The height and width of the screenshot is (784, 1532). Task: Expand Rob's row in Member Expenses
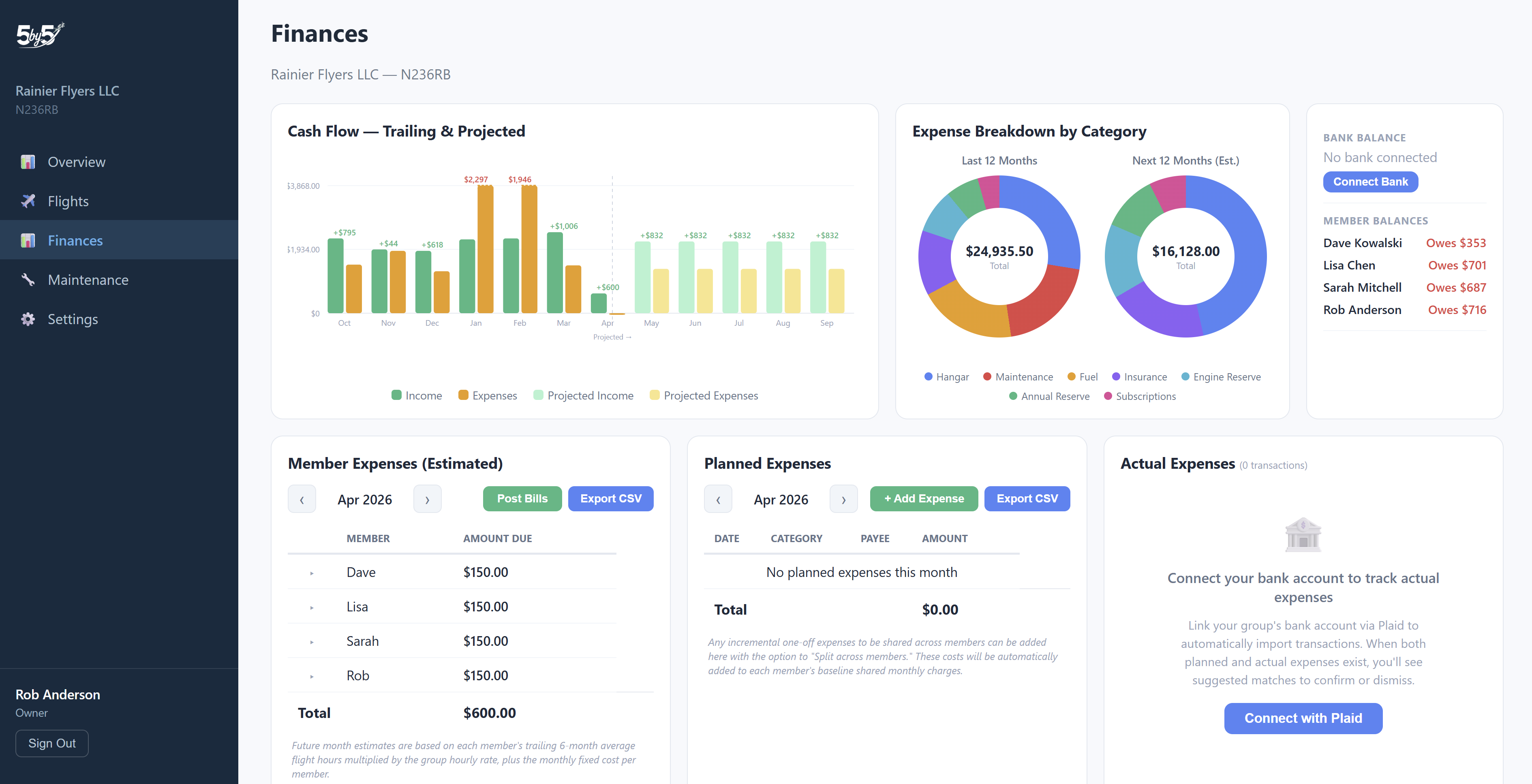coord(312,676)
